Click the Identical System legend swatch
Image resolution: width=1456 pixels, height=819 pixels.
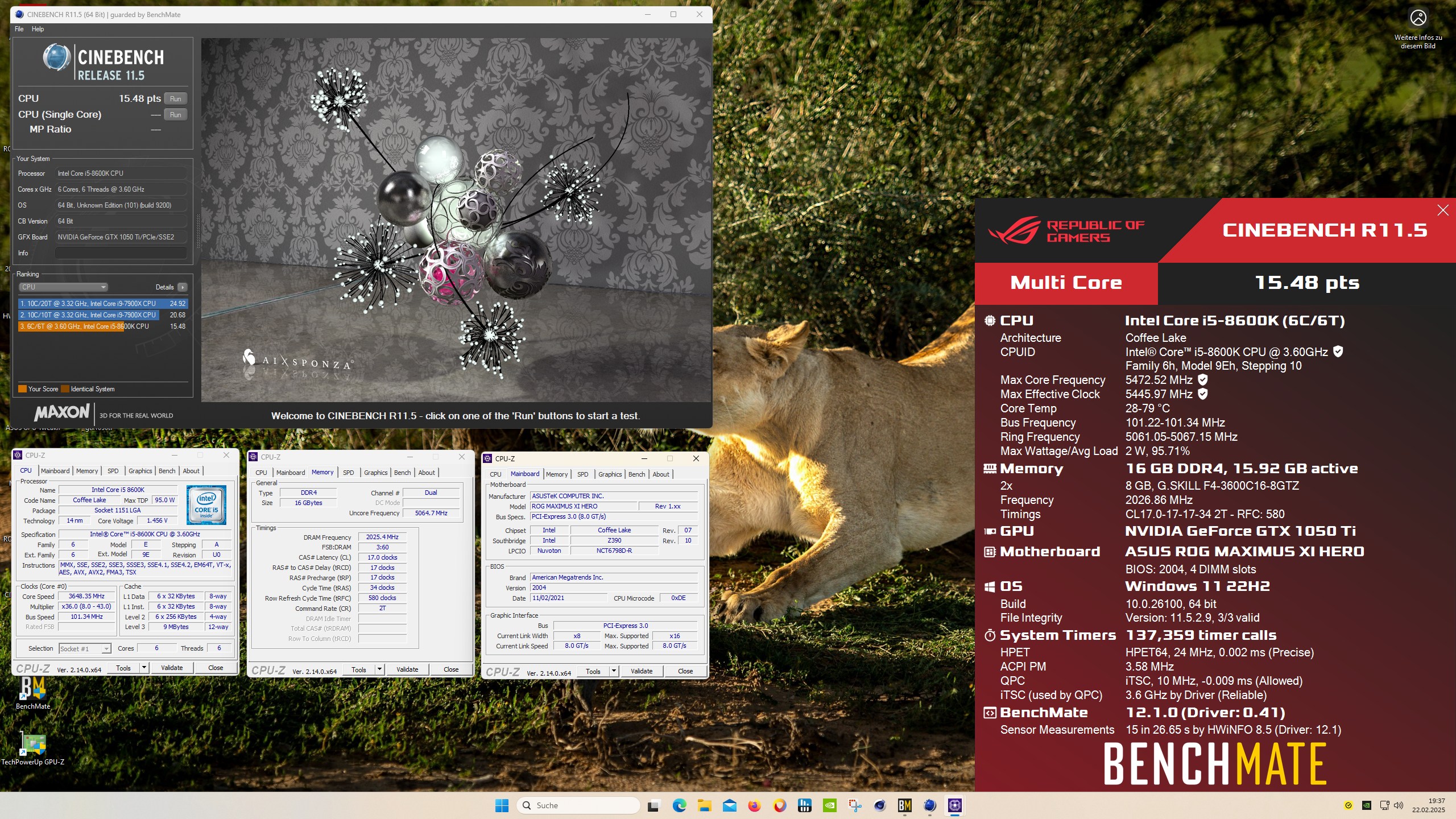(65, 389)
